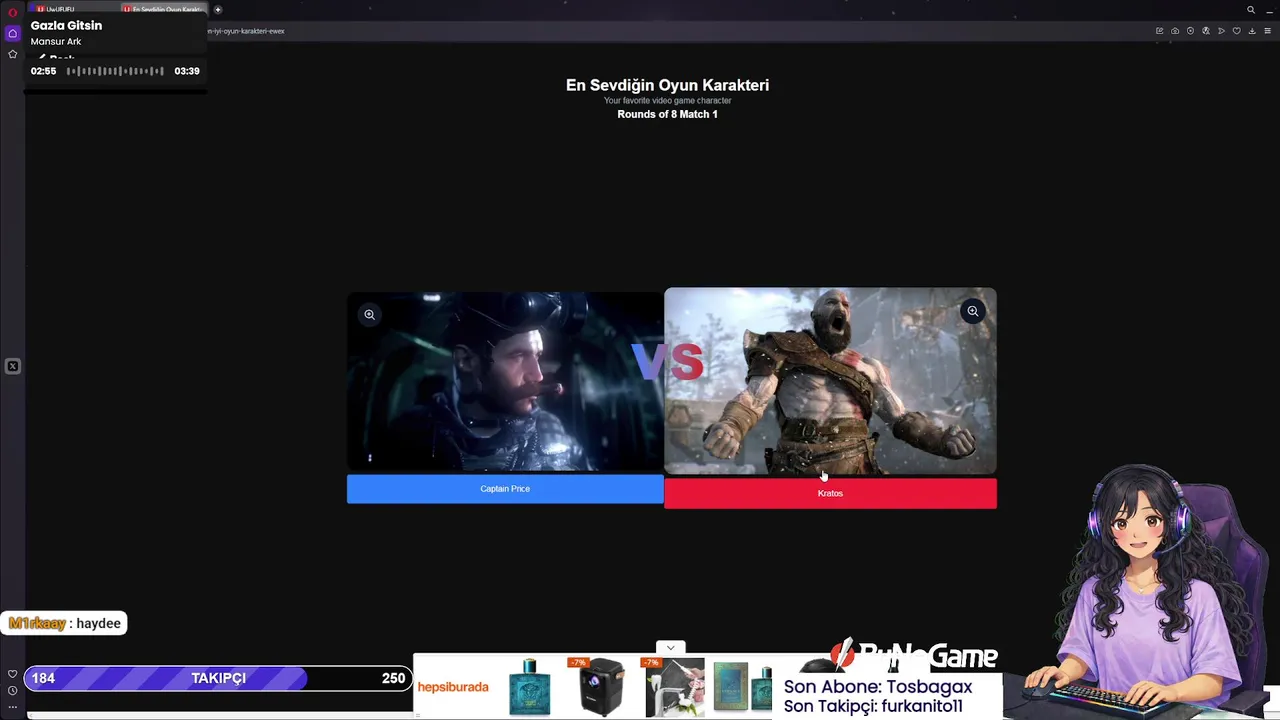Open the history clock icon in sidebar

click(12, 690)
